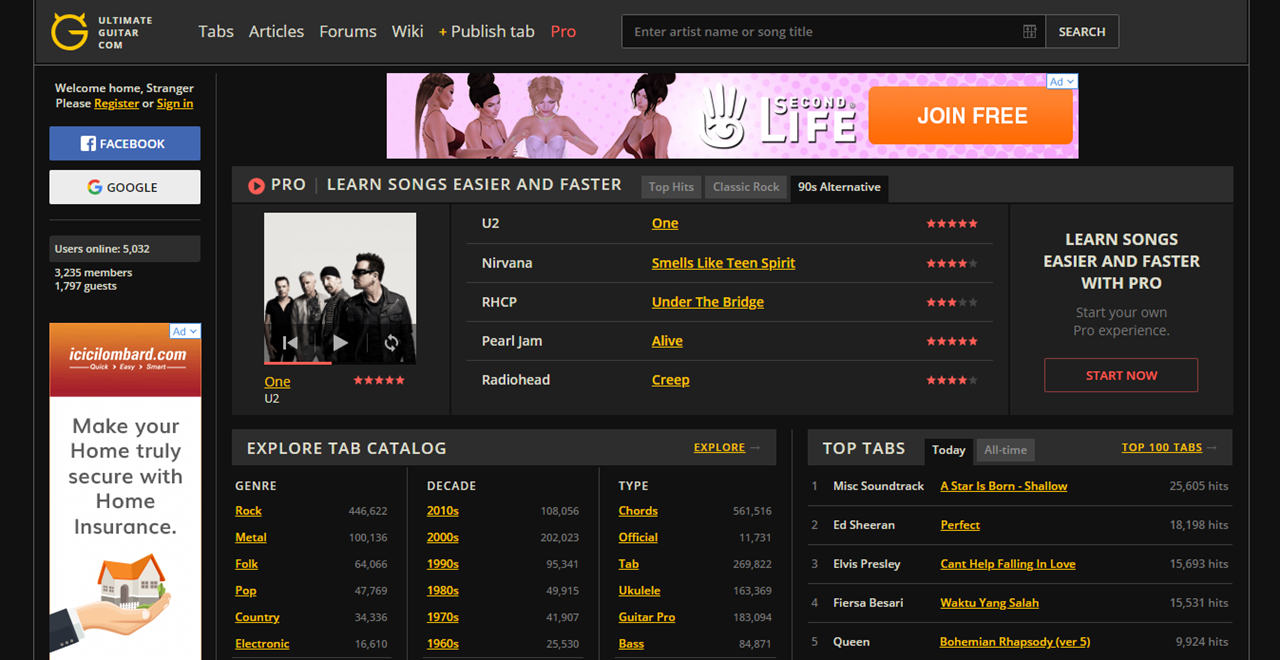Viewport: 1280px width, 660px height.
Task: Open Waktu Yang Salah tab
Action: (x=989, y=603)
